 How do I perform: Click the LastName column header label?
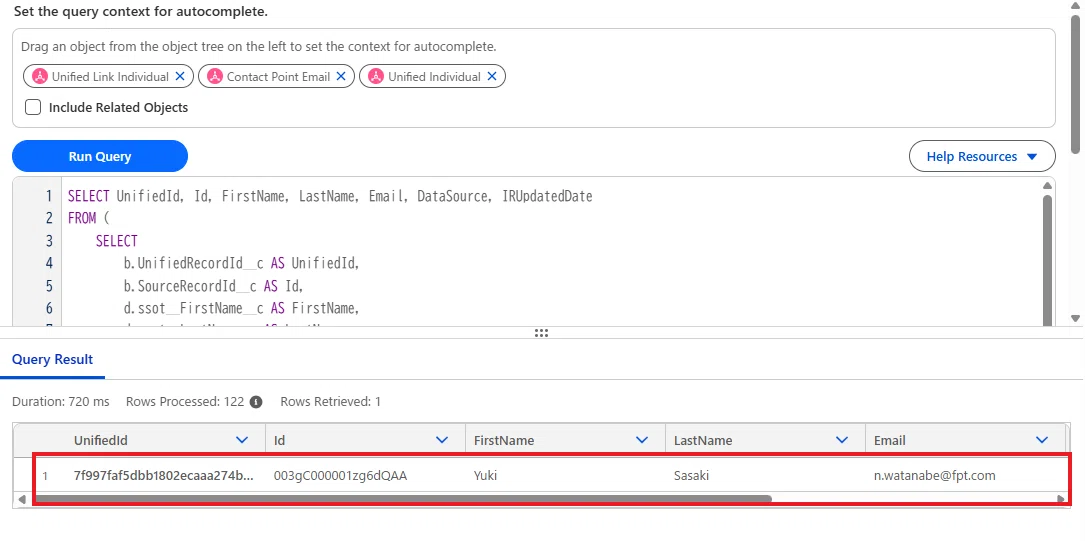(x=703, y=440)
